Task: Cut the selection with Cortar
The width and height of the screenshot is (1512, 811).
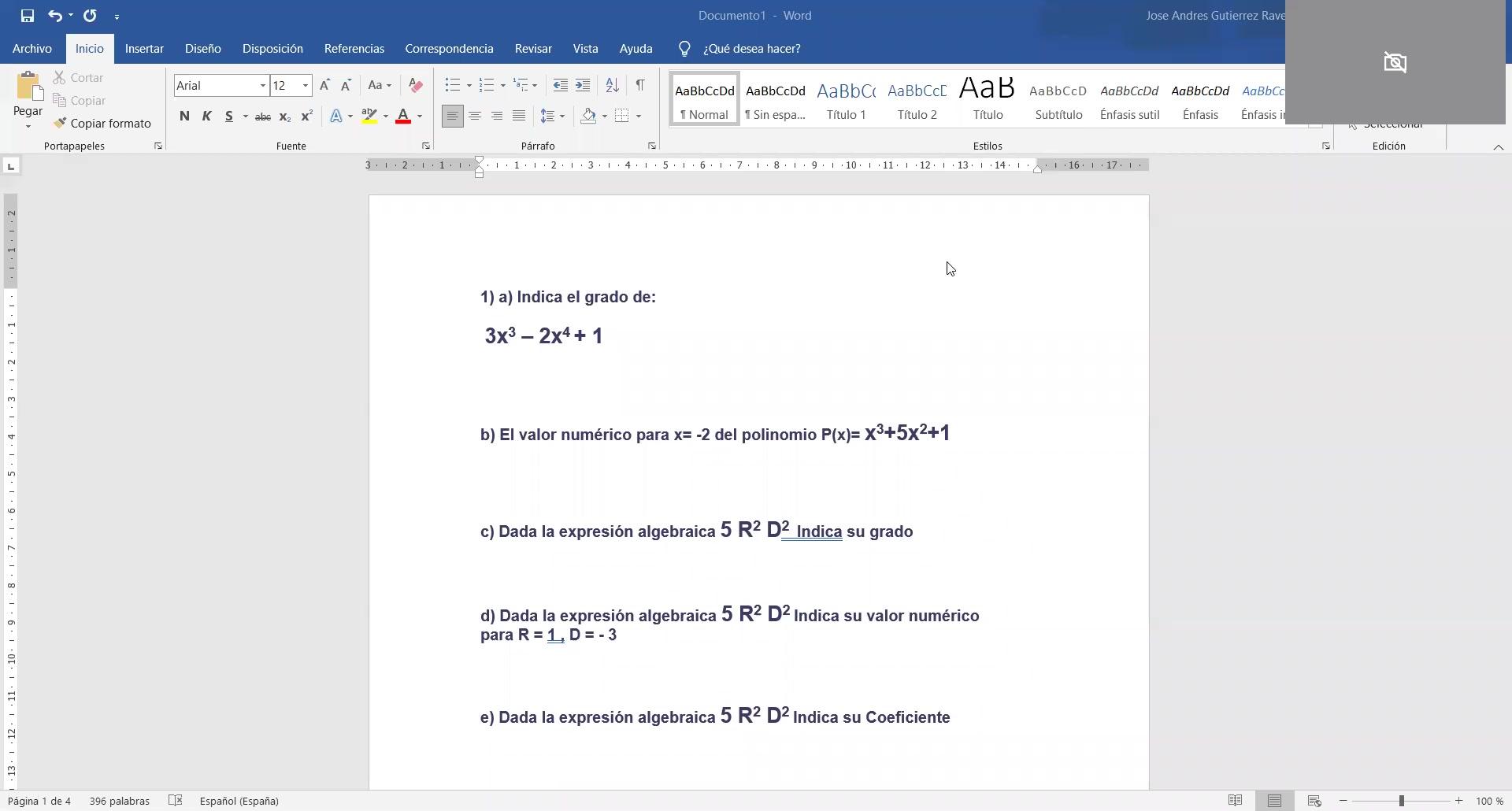Action: (79, 78)
